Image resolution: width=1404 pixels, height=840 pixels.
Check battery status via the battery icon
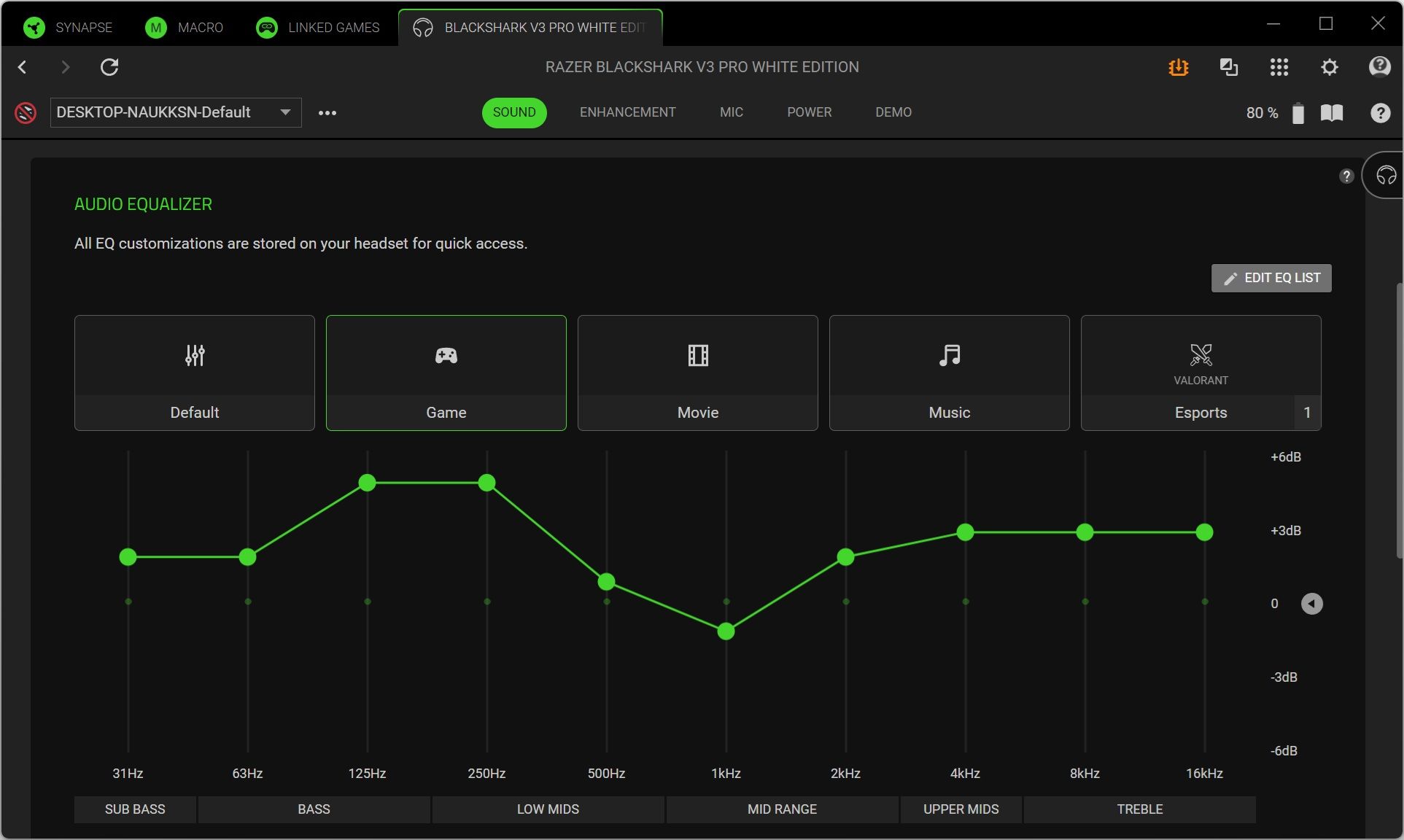[x=1298, y=112]
